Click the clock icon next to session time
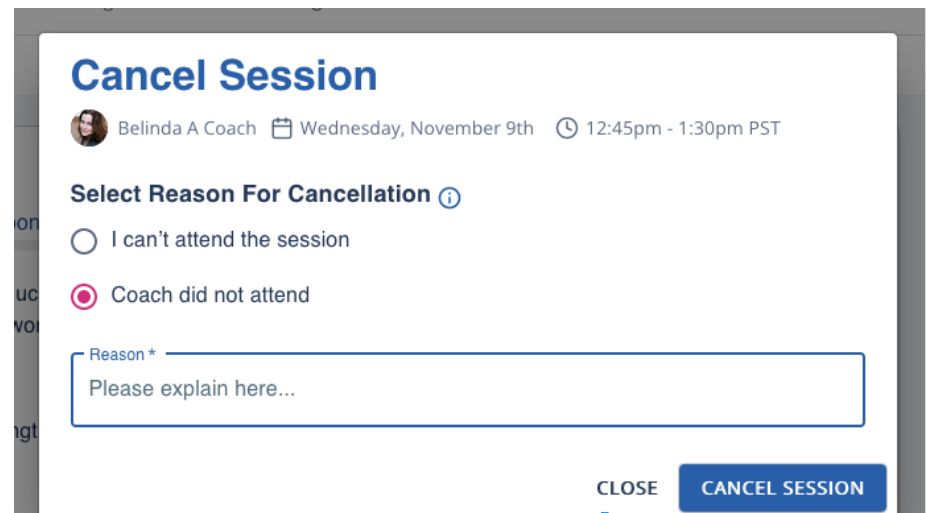 [x=567, y=129]
